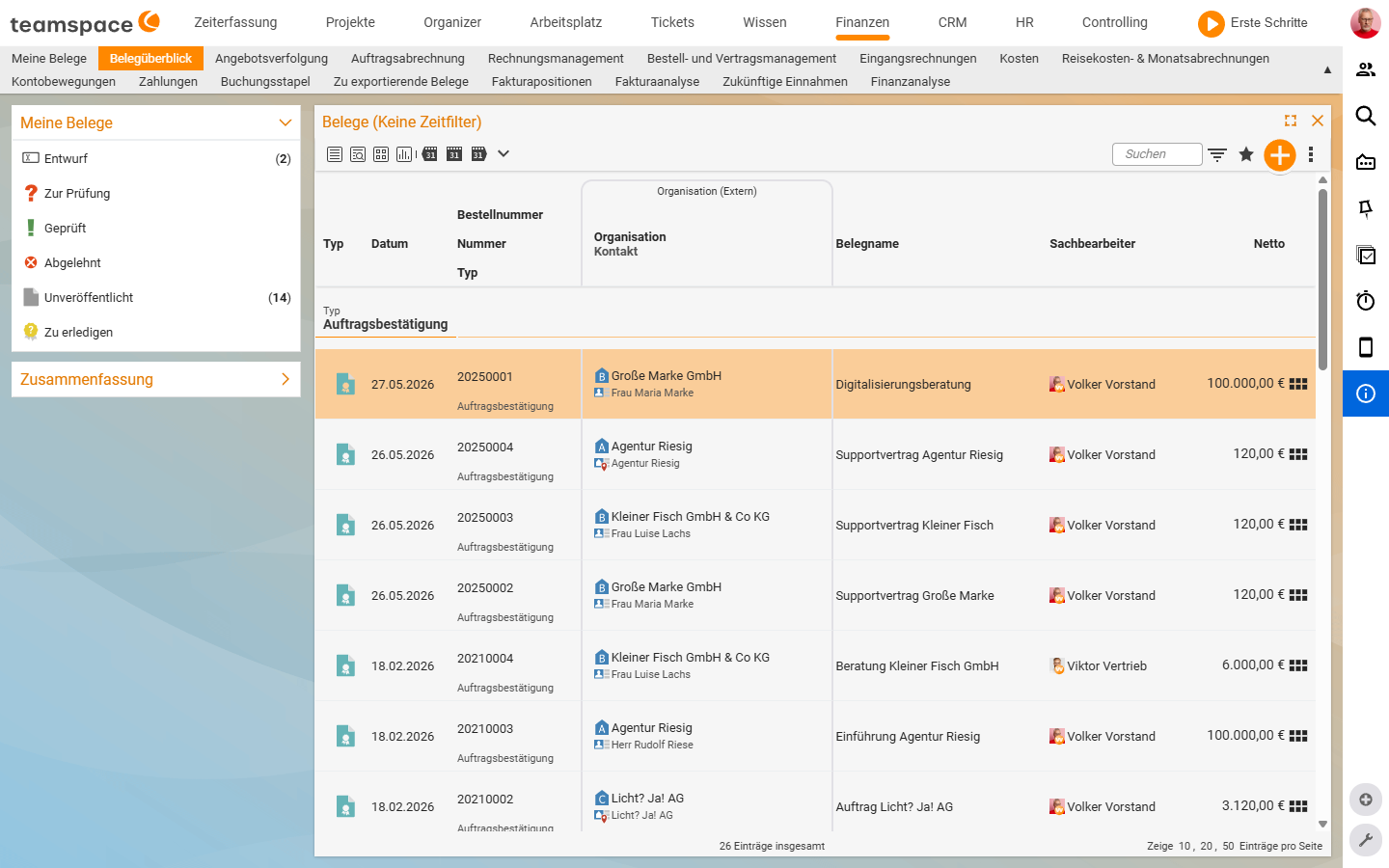This screenshot has width=1389, height=868.
Task: Open the CRM menu
Action: pos(953,22)
